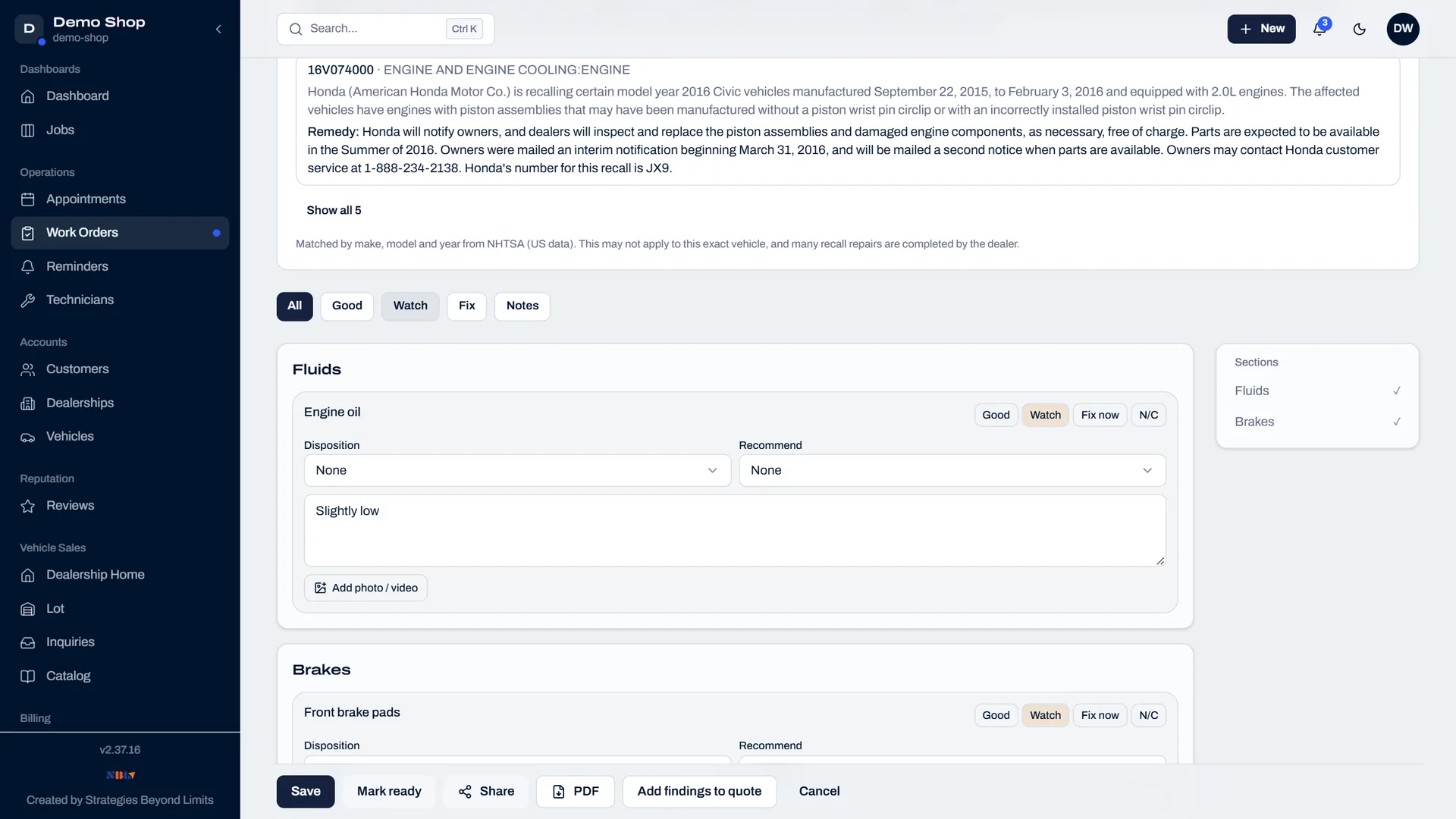Mark Engine oil as N/C
This screenshot has height=819, width=1456.
tap(1148, 415)
